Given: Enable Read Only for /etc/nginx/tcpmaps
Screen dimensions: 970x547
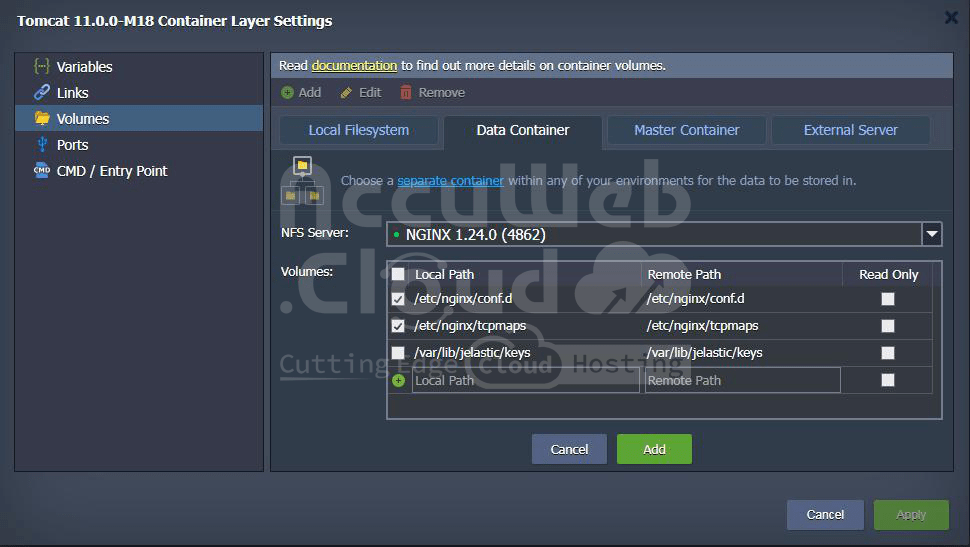Looking at the screenshot, I should (x=888, y=326).
